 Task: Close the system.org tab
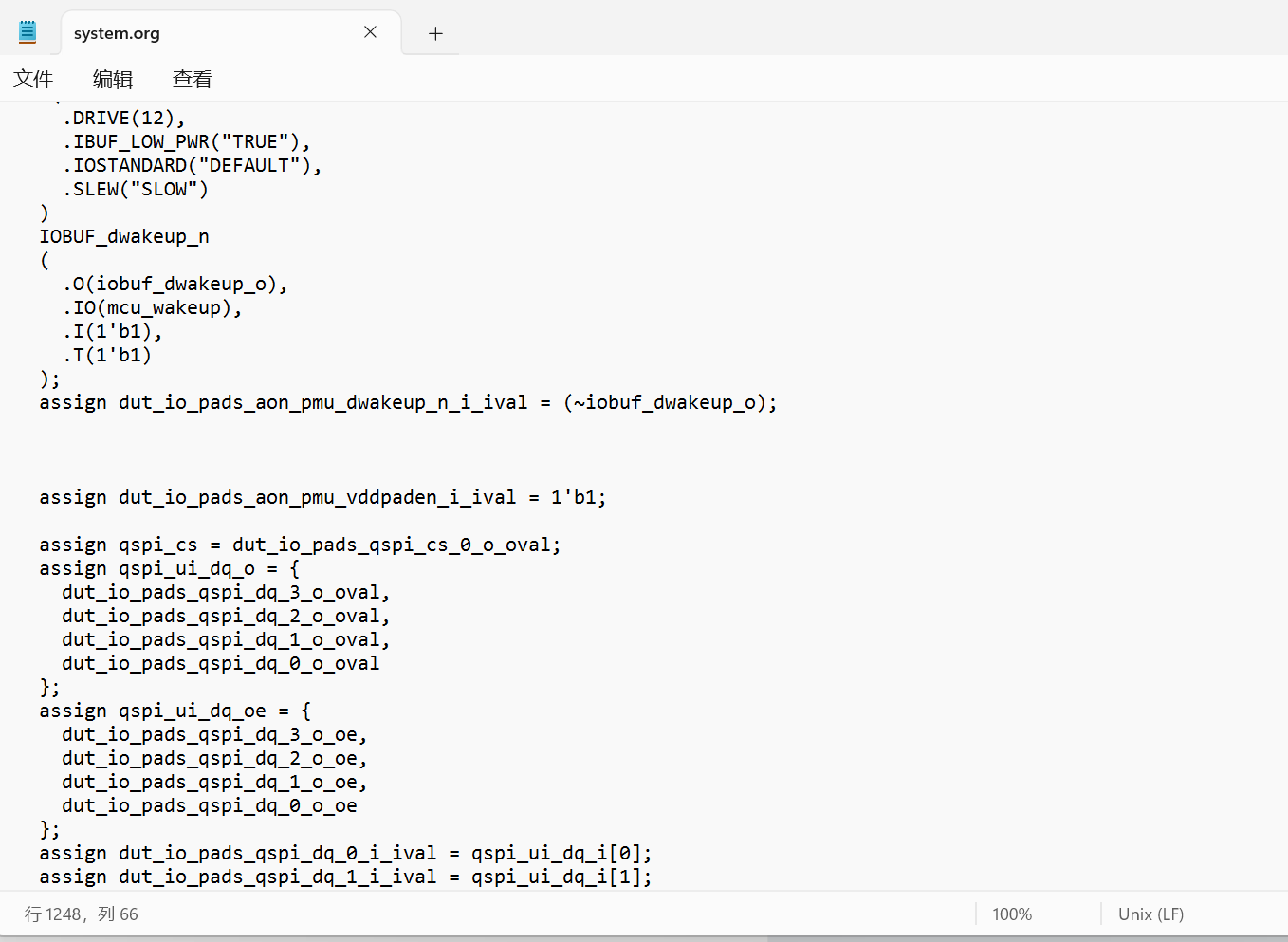click(x=370, y=32)
